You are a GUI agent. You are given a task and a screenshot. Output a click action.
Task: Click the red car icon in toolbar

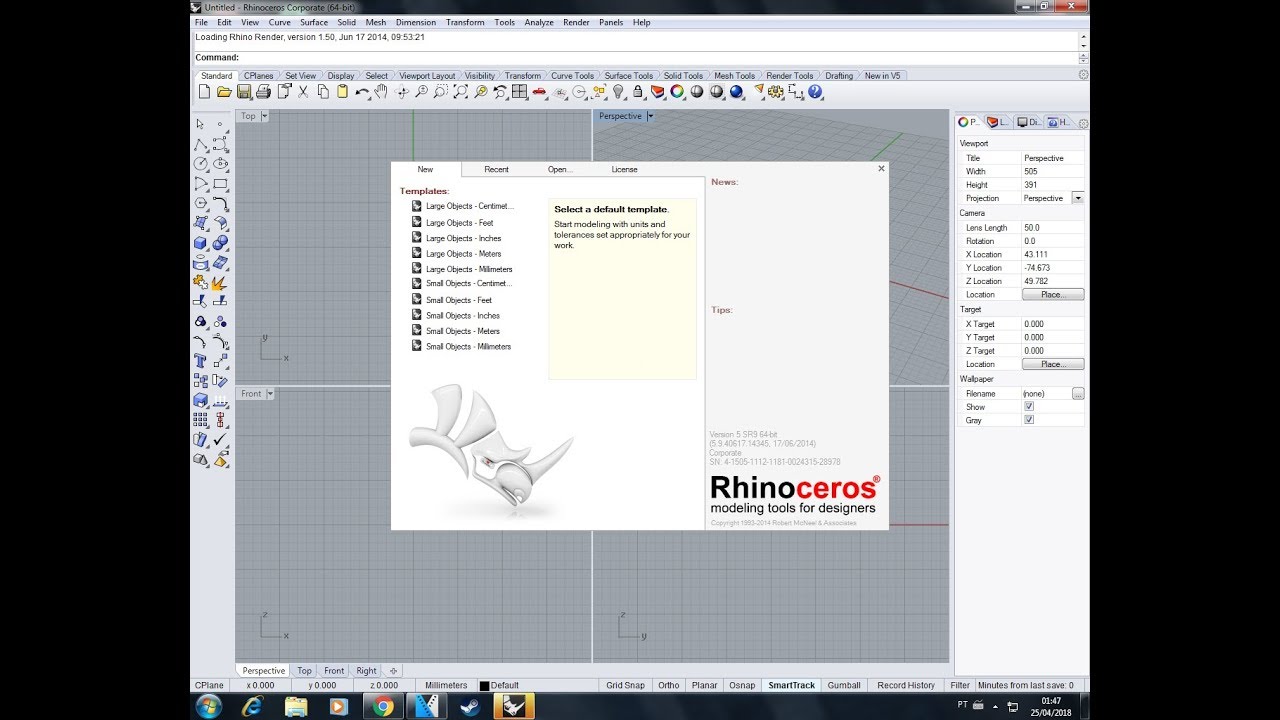click(x=539, y=92)
